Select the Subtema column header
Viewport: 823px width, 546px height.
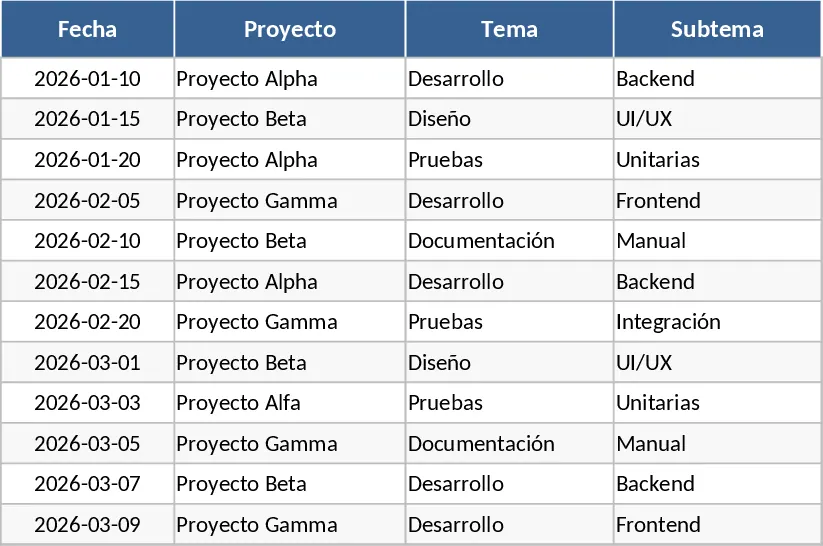click(718, 29)
